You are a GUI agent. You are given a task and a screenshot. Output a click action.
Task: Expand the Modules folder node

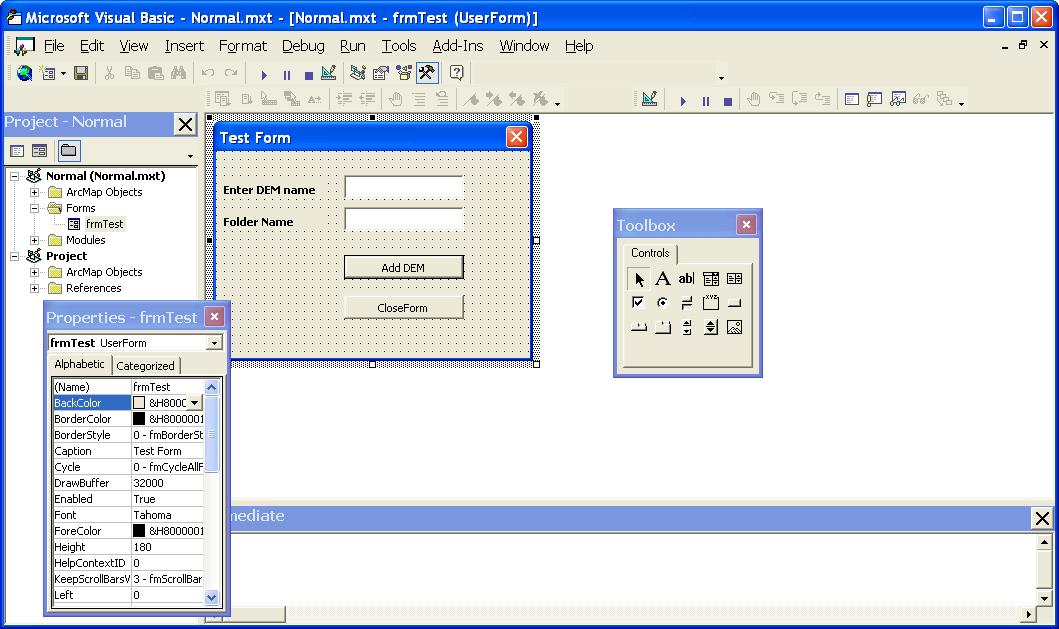point(34,240)
